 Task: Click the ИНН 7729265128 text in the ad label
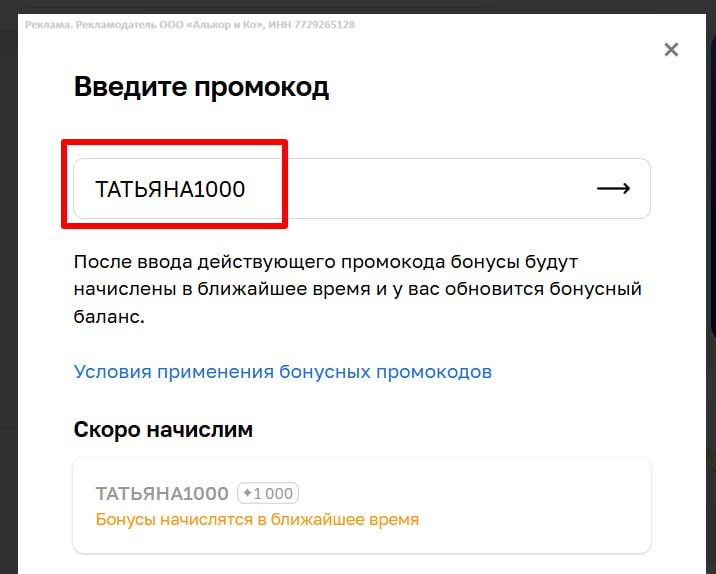(319, 24)
